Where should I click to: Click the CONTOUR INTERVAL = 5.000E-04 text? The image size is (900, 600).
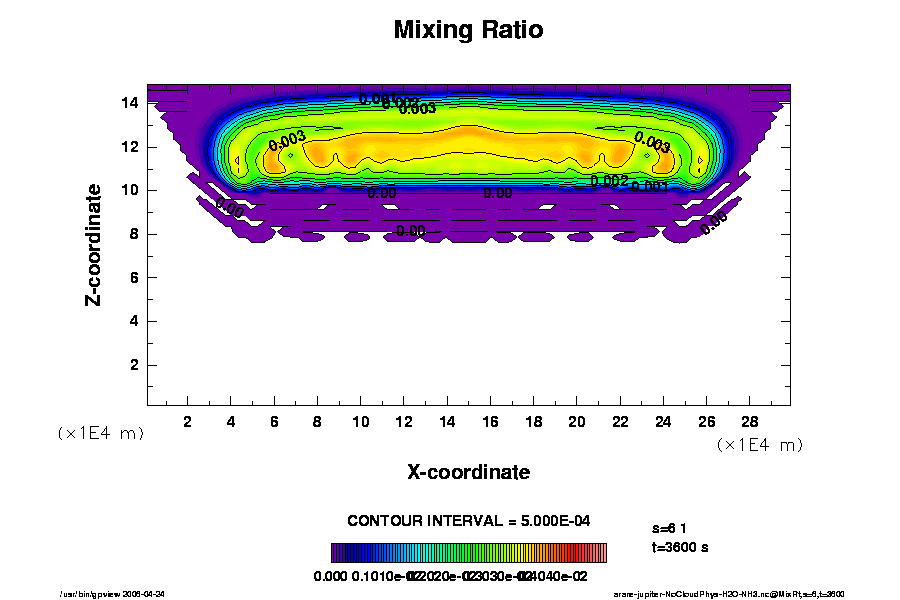point(468,521)
